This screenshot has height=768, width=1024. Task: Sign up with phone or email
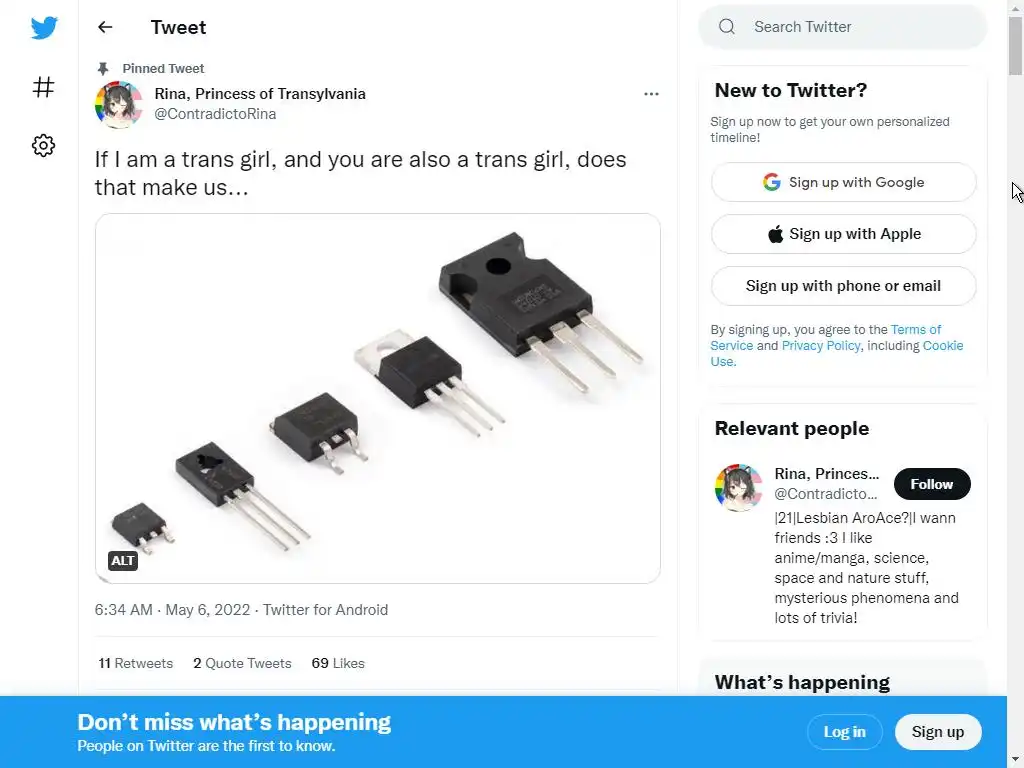pyautogui.click(x=843, y=286)
